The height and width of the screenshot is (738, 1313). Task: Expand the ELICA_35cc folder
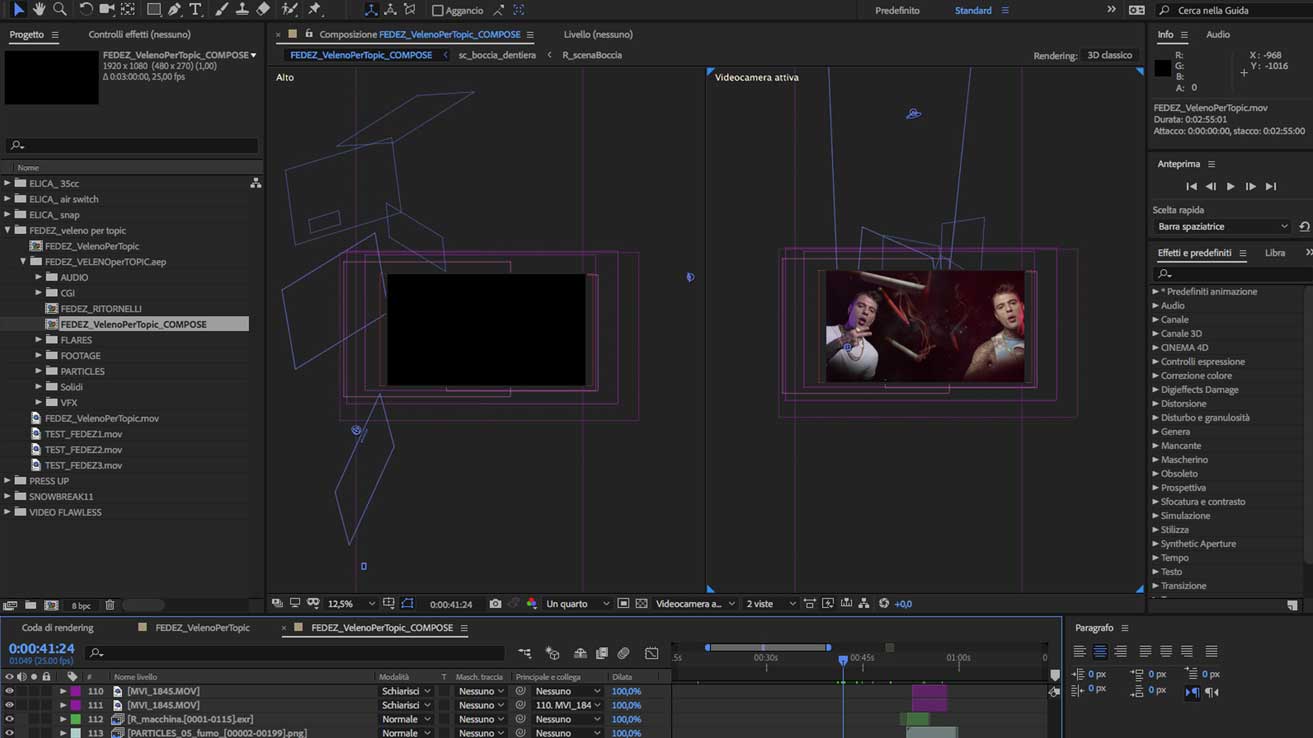(x=8, y=184)
